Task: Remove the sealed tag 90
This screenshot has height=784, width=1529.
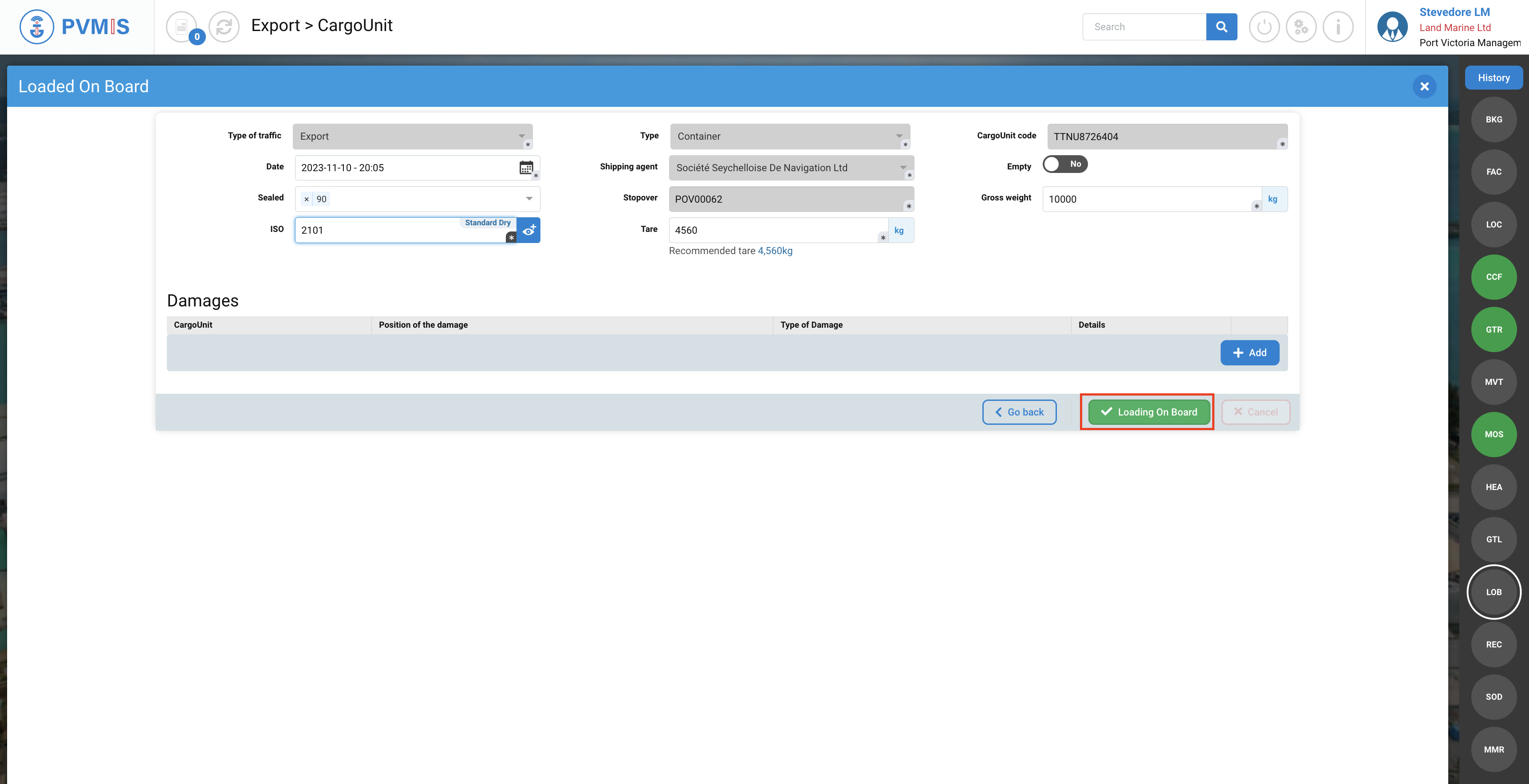Action: (x=306, y=199)
